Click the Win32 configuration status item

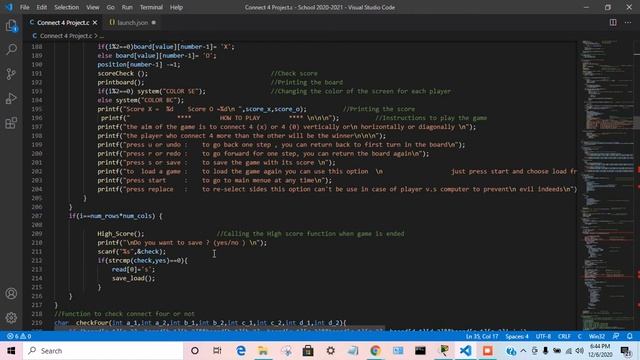597,336
